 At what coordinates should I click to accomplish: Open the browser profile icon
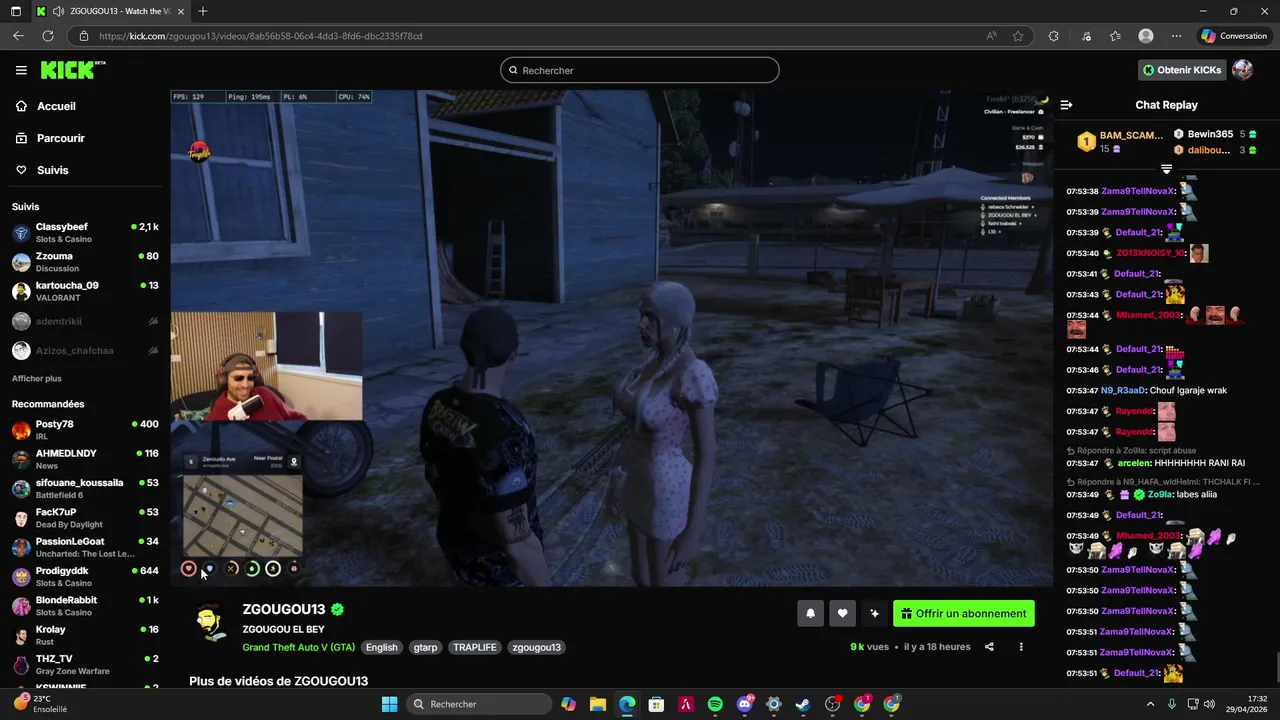coord(1146,36)
